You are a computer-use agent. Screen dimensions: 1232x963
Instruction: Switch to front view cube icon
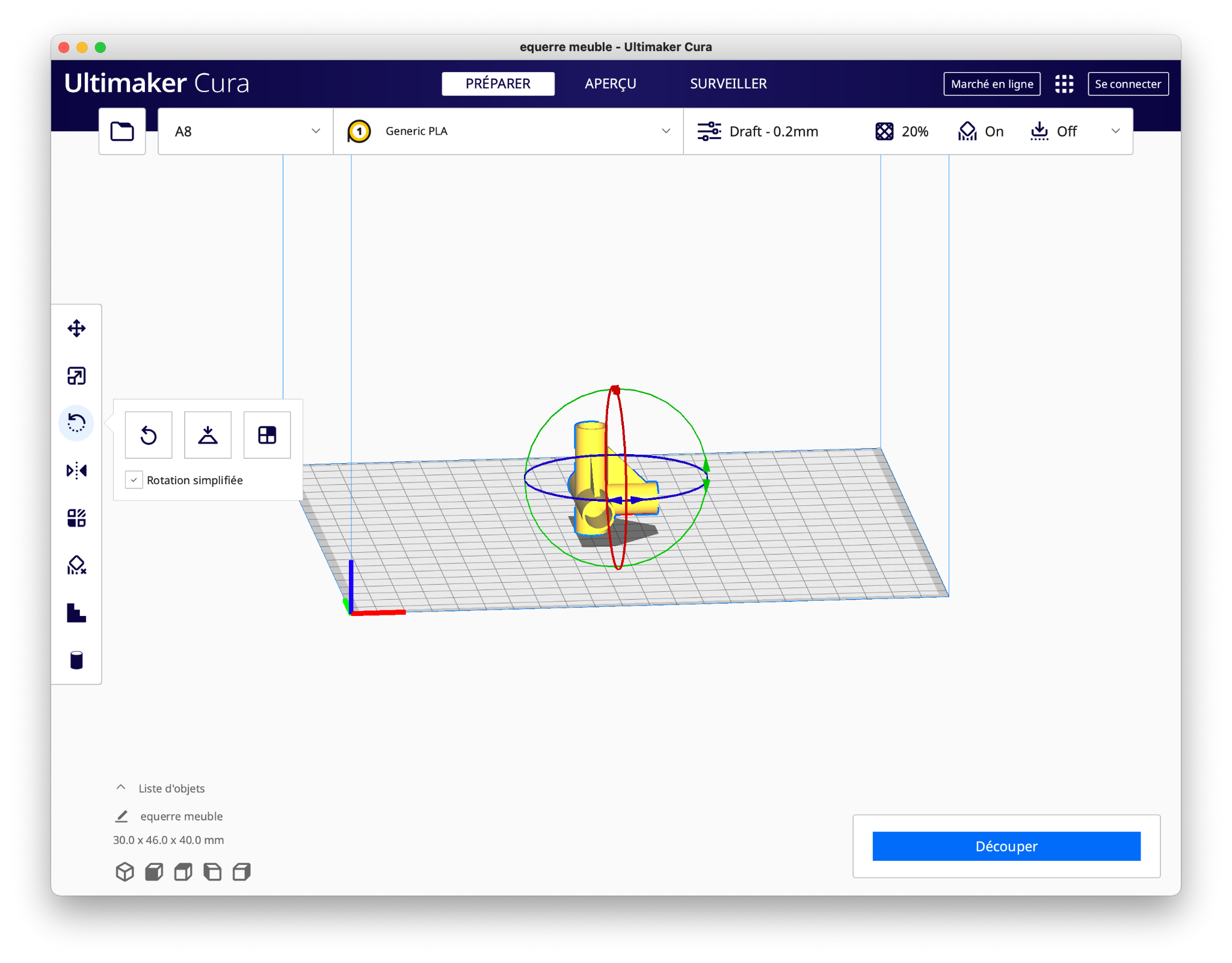(x=154, y=872)
